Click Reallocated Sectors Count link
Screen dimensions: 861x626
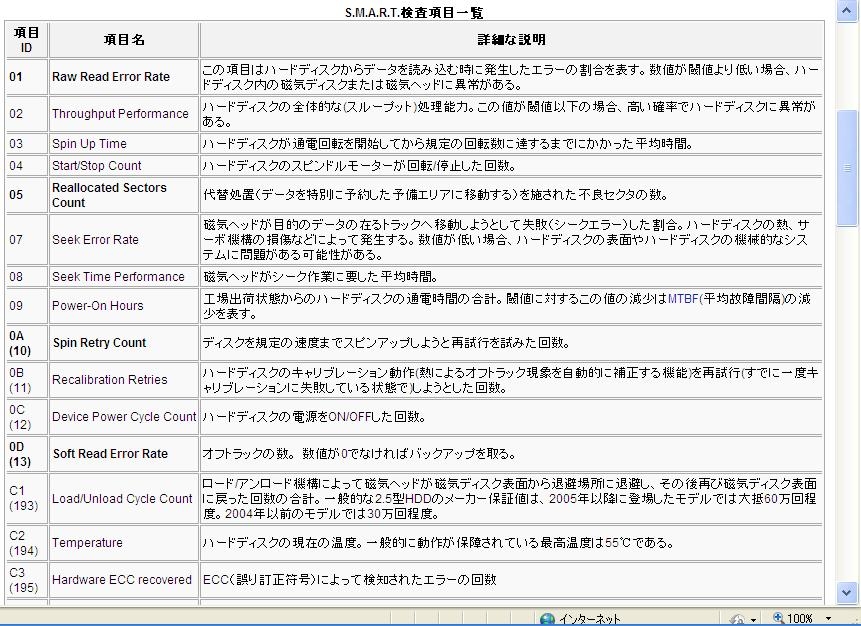click(109, 195)
